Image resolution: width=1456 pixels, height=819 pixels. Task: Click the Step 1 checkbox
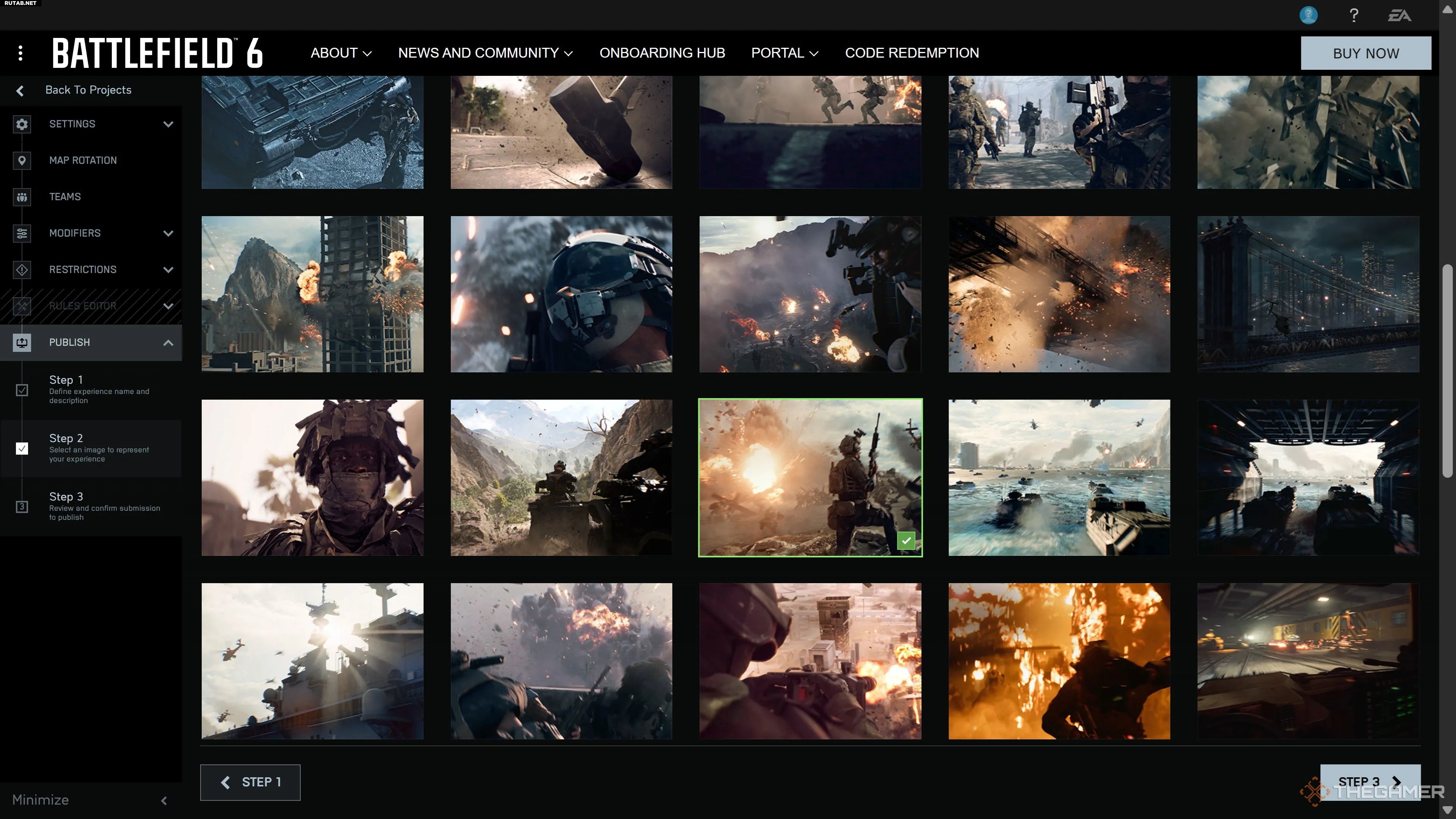click(22, 390)
